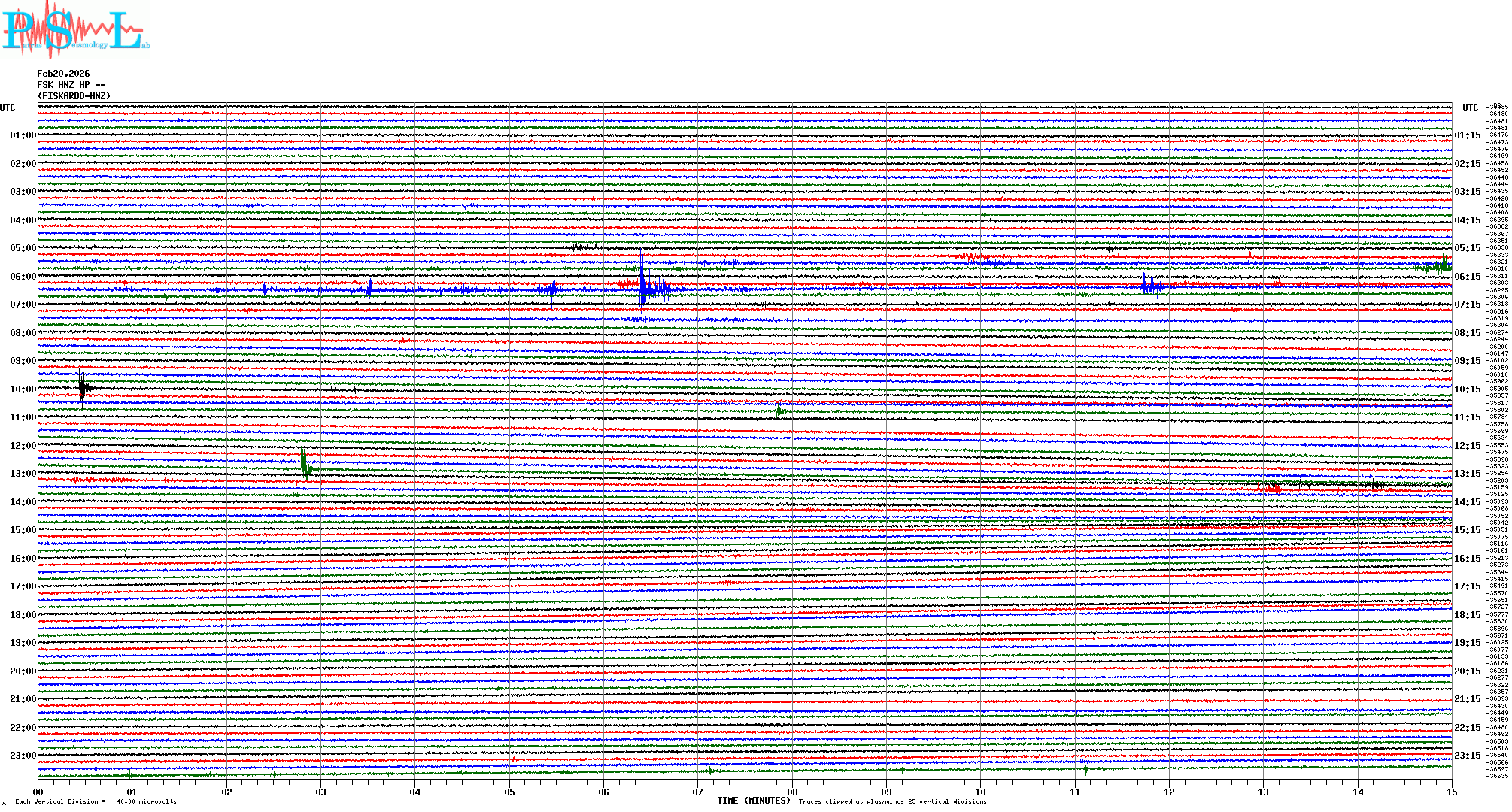Click the 18:15 time label on right
The width and height of the screenshot is (1512, 812).
(1467, 615)
